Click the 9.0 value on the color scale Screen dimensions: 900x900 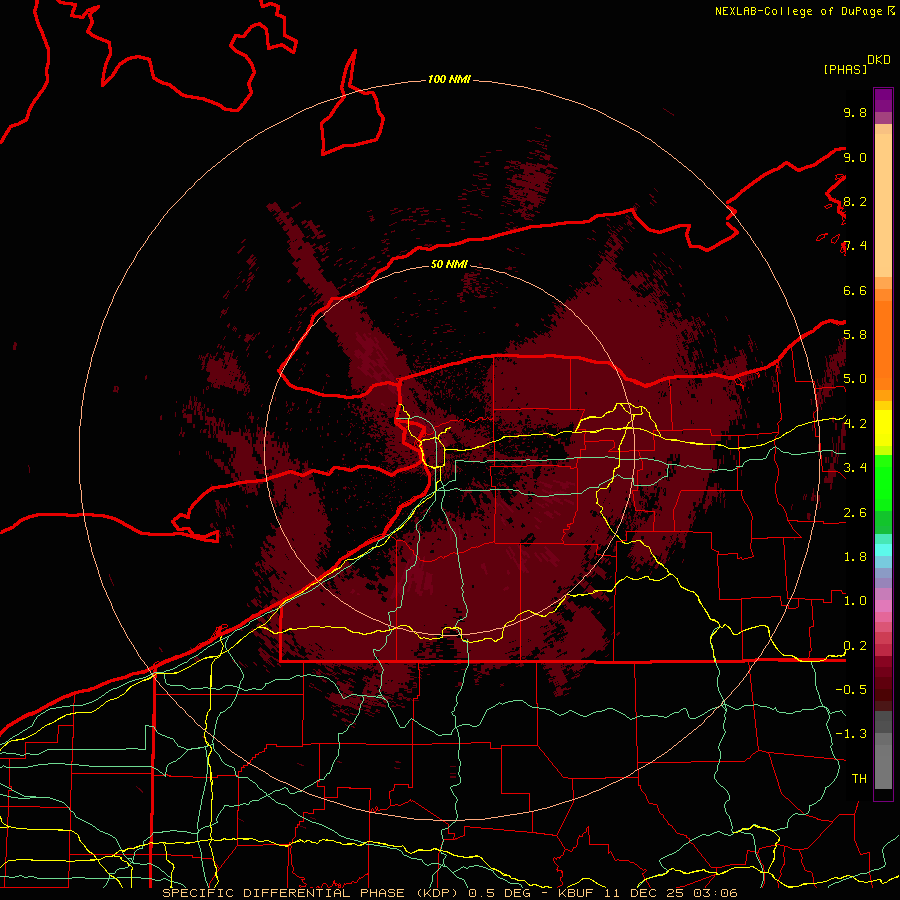[x=855, y=157]
